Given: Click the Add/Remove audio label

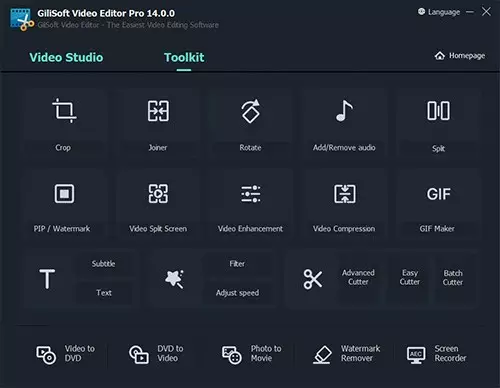Looking at the screenshot, I should click(x=344, y=147).
